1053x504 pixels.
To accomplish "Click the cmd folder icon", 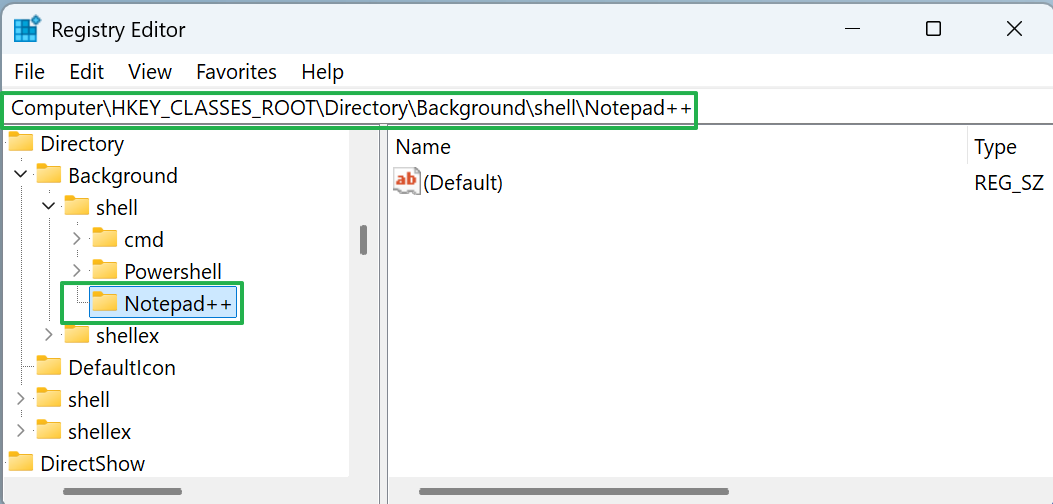I will pos(105,239).
